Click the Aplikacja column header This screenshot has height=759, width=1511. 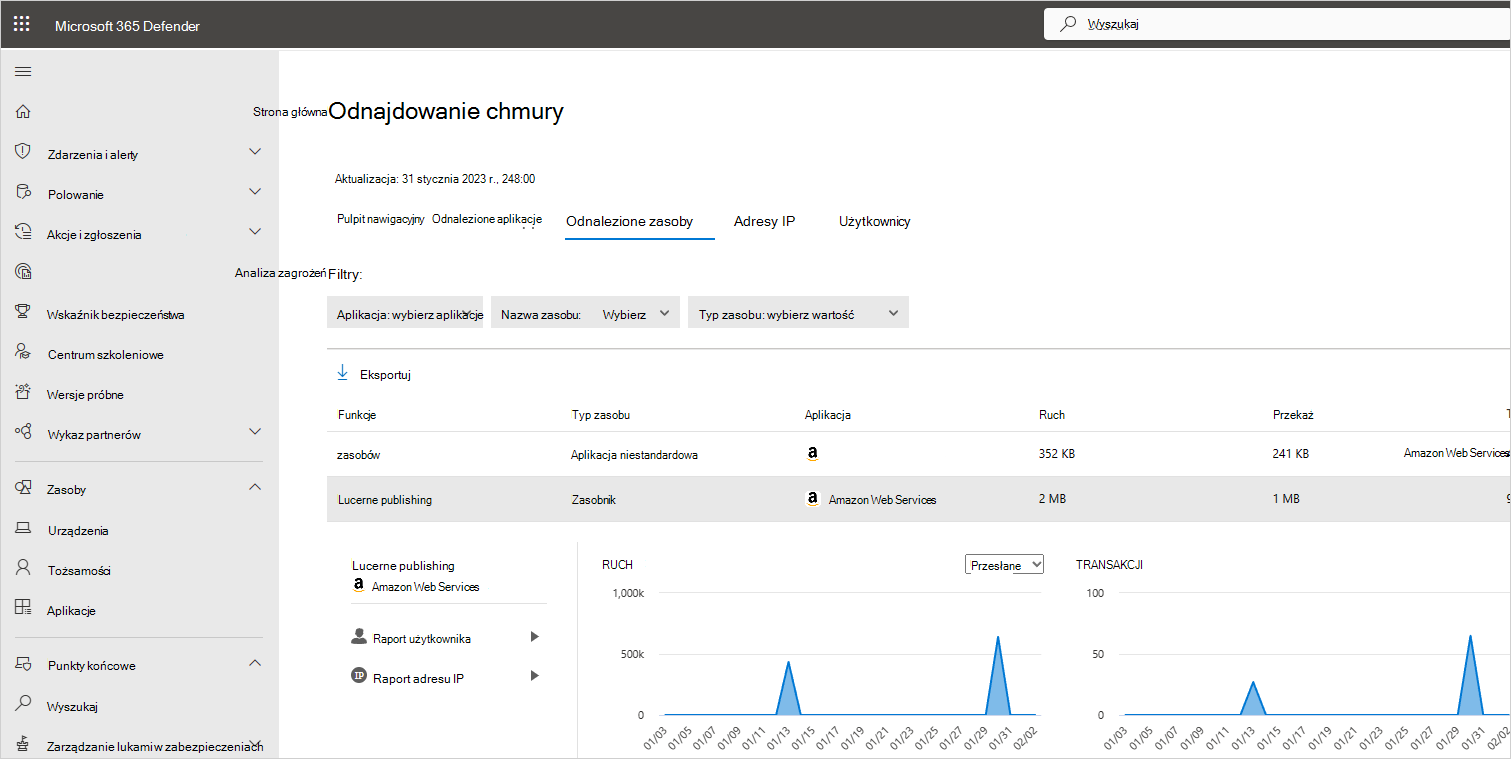828,414
